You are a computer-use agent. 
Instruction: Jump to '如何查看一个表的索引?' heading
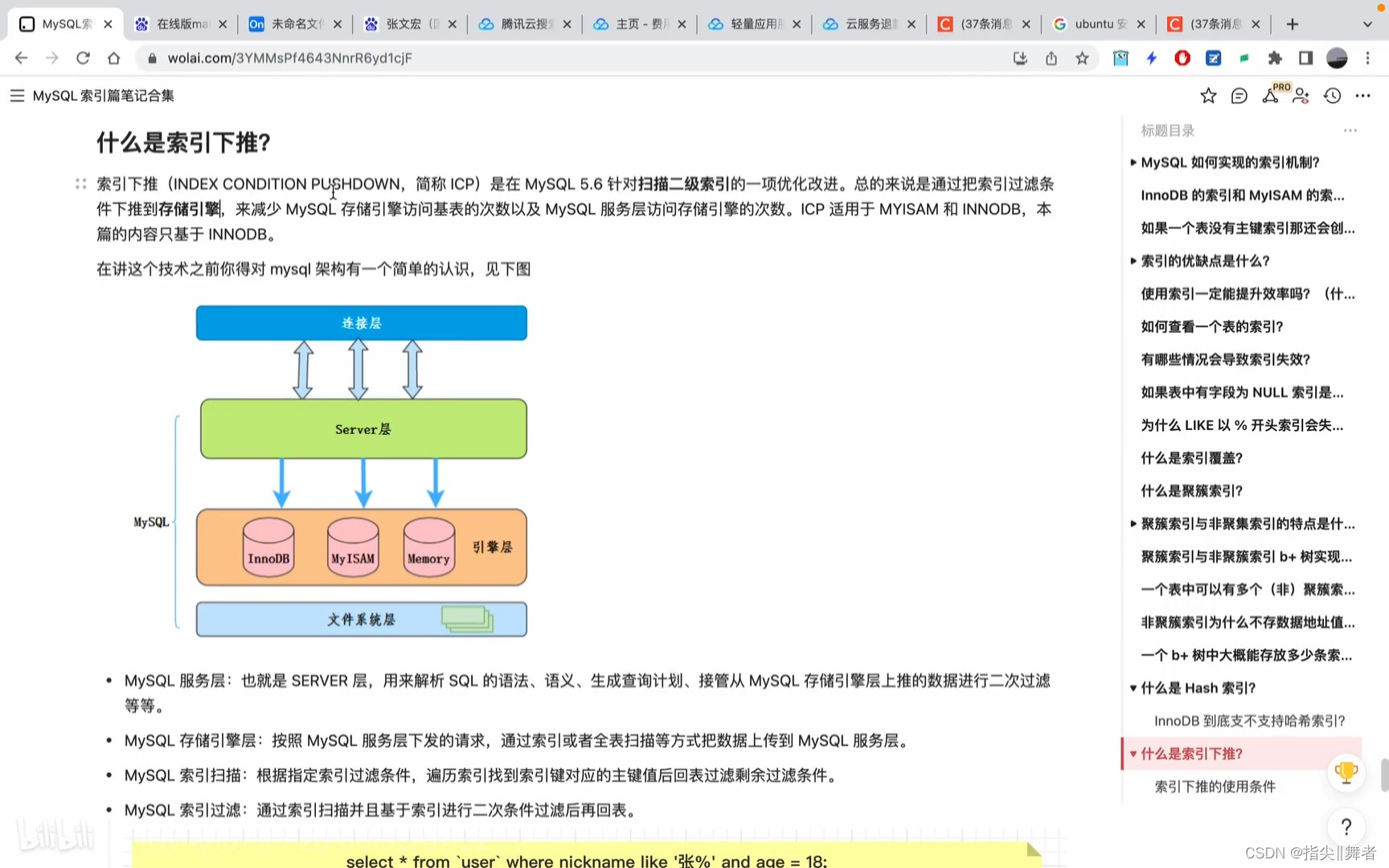coord(1212,327)
